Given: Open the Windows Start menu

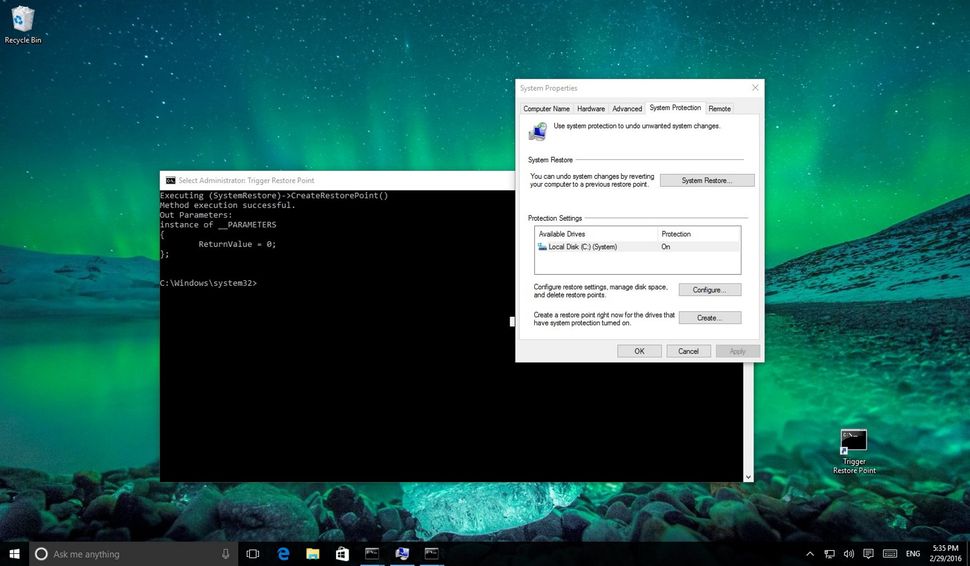Looking at the screenshot, I should tap(14, 554).
